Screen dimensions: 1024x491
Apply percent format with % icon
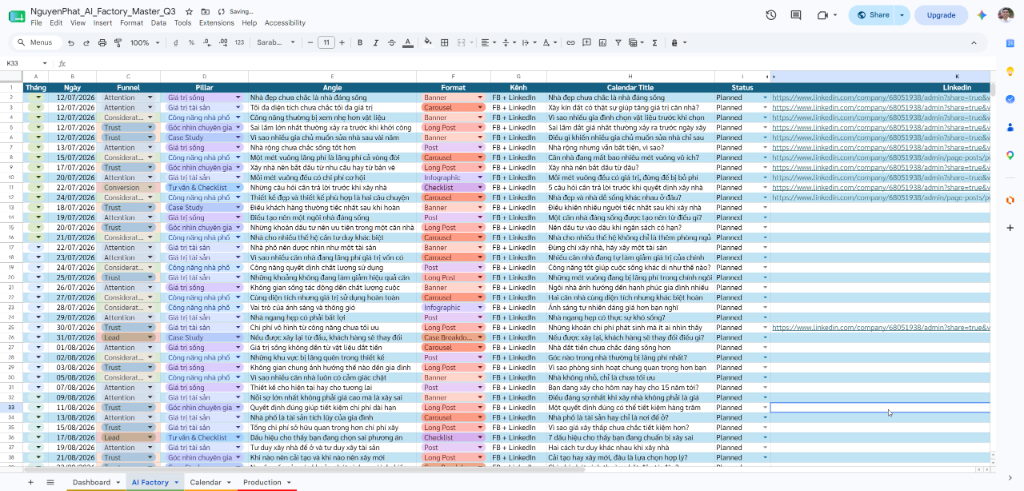point(191,43)
